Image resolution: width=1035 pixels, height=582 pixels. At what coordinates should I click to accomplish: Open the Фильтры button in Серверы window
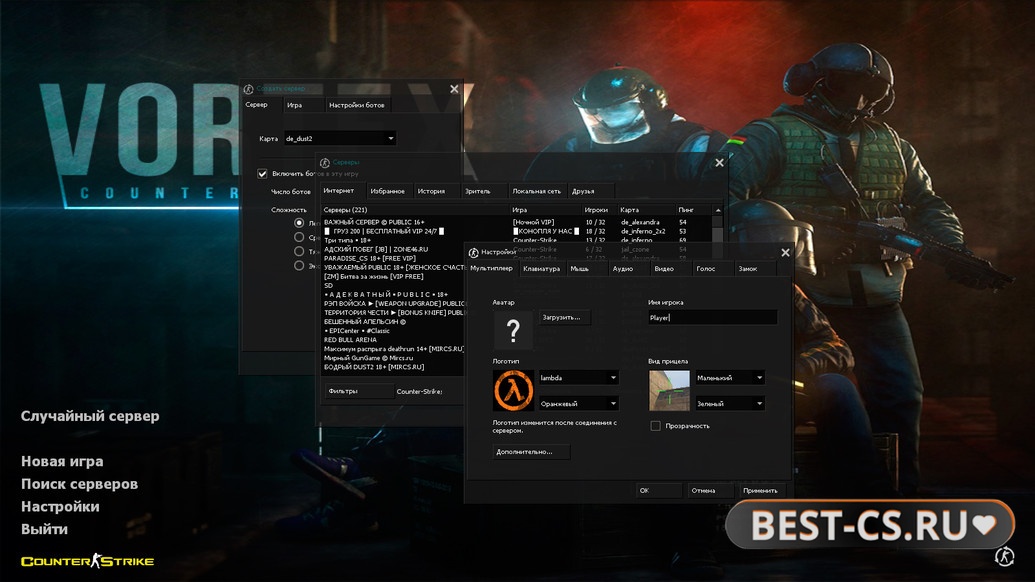(x=359, y=391)
